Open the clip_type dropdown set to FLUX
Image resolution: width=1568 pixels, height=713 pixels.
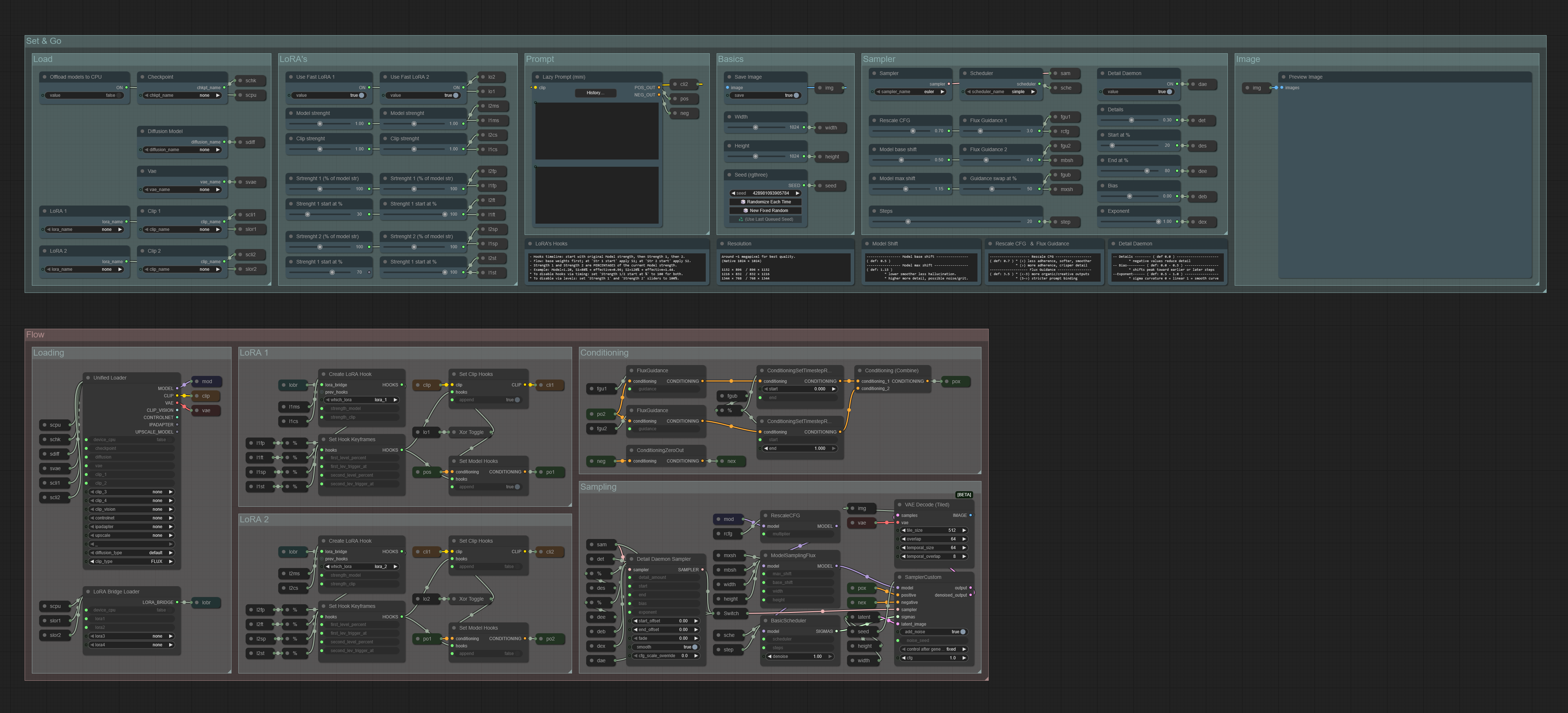pos(131,562)
